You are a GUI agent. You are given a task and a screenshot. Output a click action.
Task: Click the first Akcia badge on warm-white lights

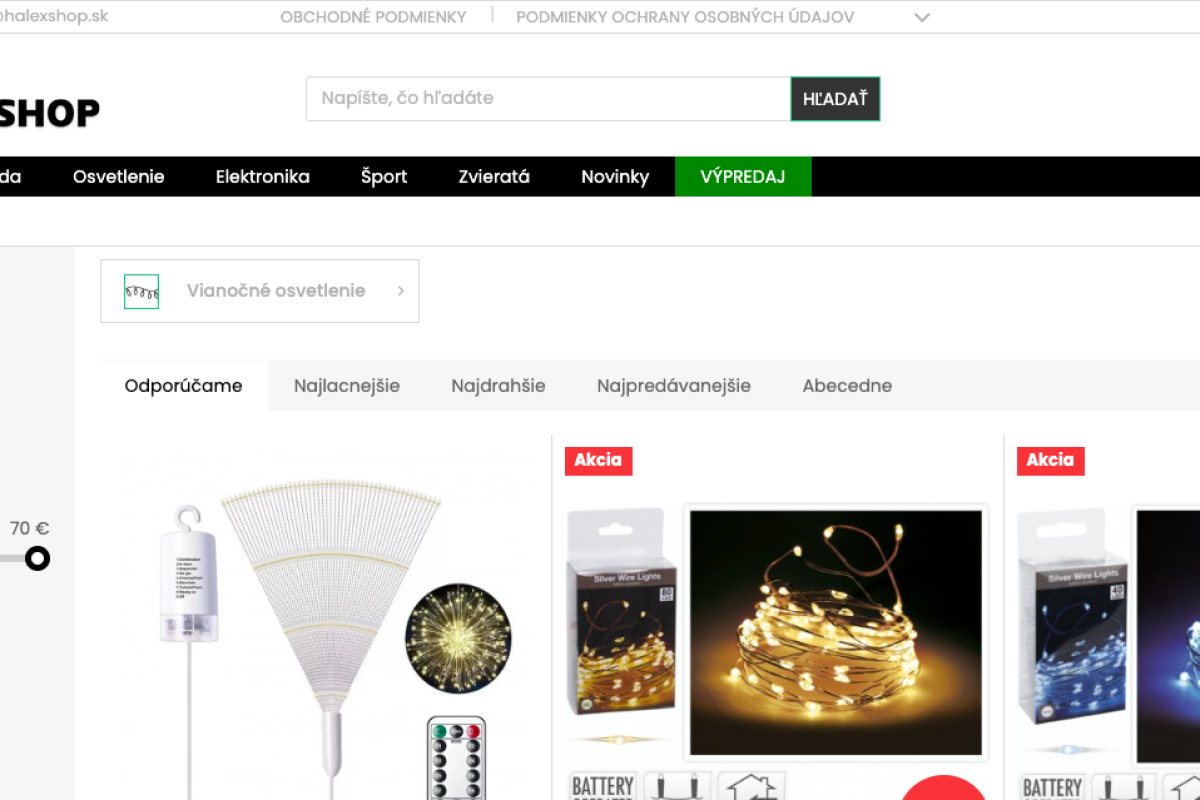(x=598, y=460)
